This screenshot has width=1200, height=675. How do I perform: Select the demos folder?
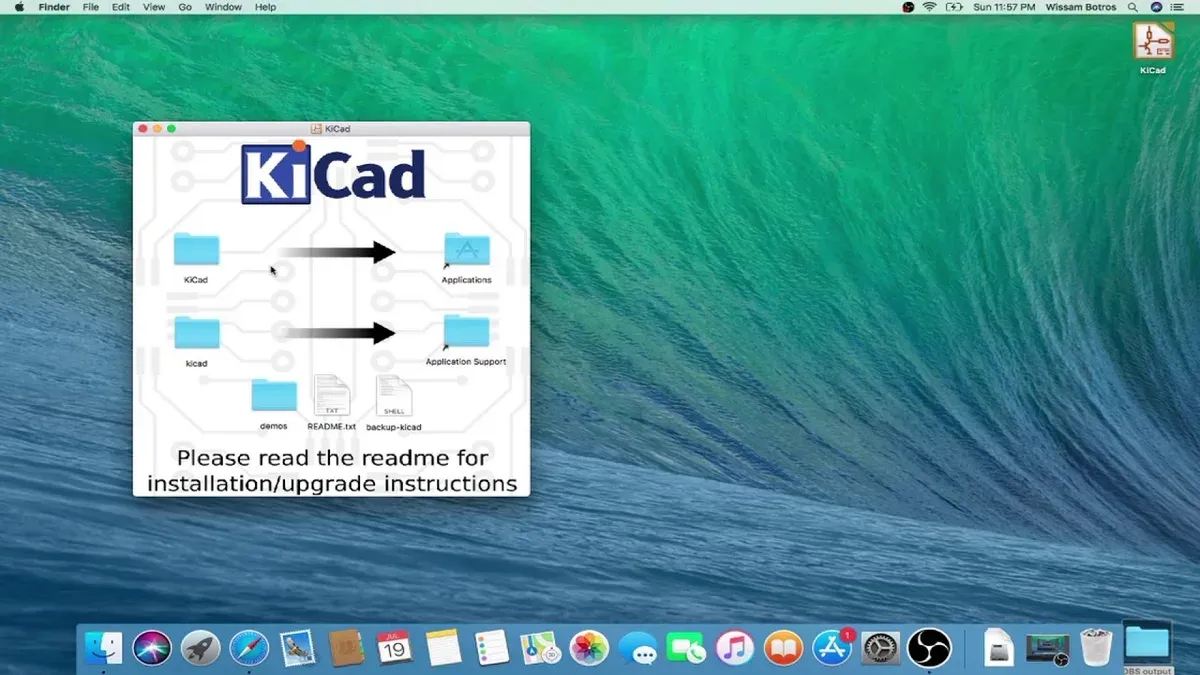pyautogui.click(x=274, y=395)
